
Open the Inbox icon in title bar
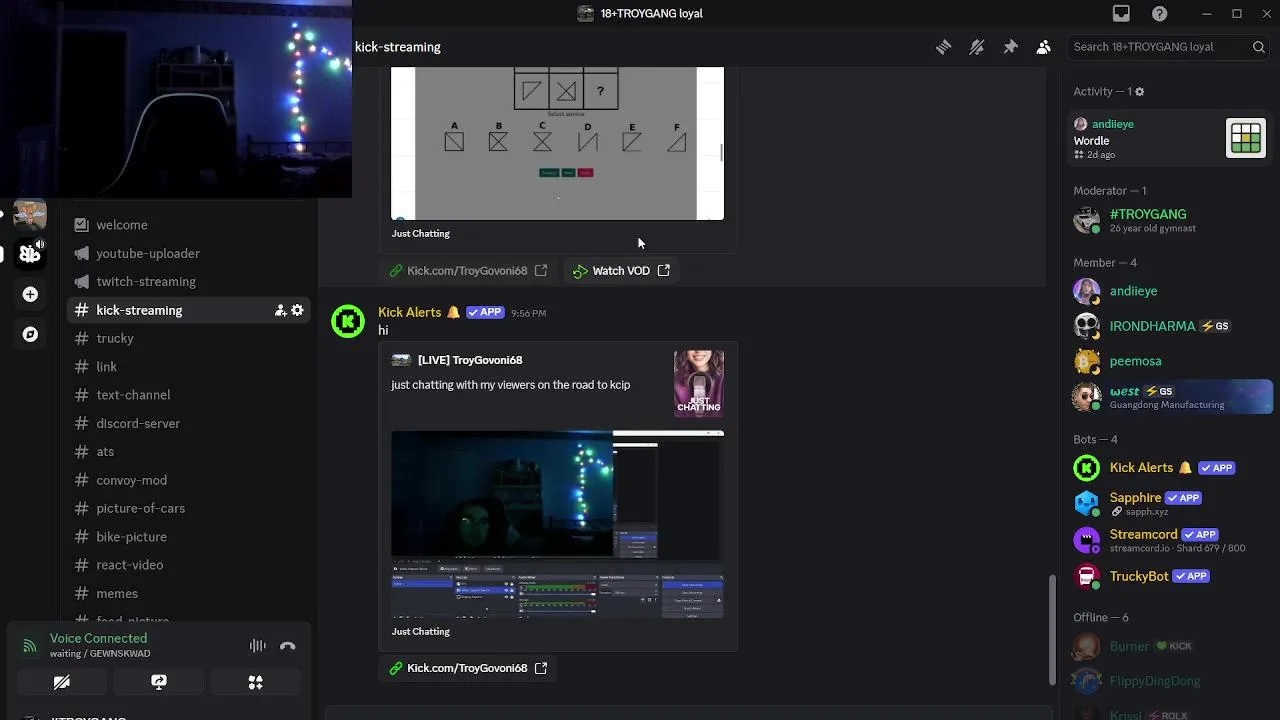coord(1121,14)
